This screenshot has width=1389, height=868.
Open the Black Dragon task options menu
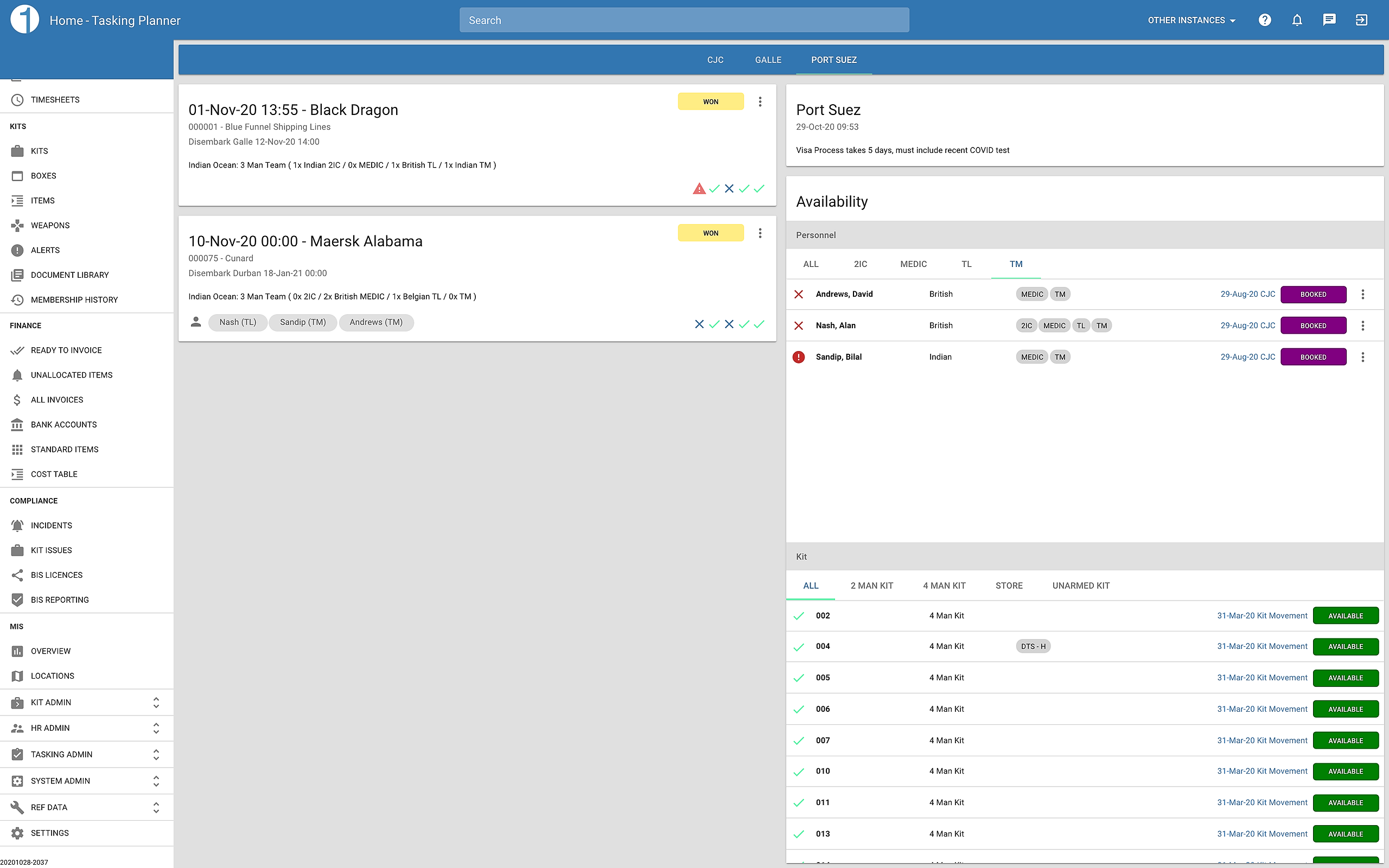(760, 101)
